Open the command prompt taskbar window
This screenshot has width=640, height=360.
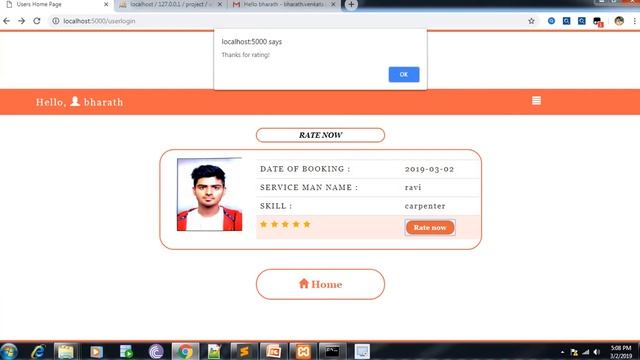pos(332,351)
